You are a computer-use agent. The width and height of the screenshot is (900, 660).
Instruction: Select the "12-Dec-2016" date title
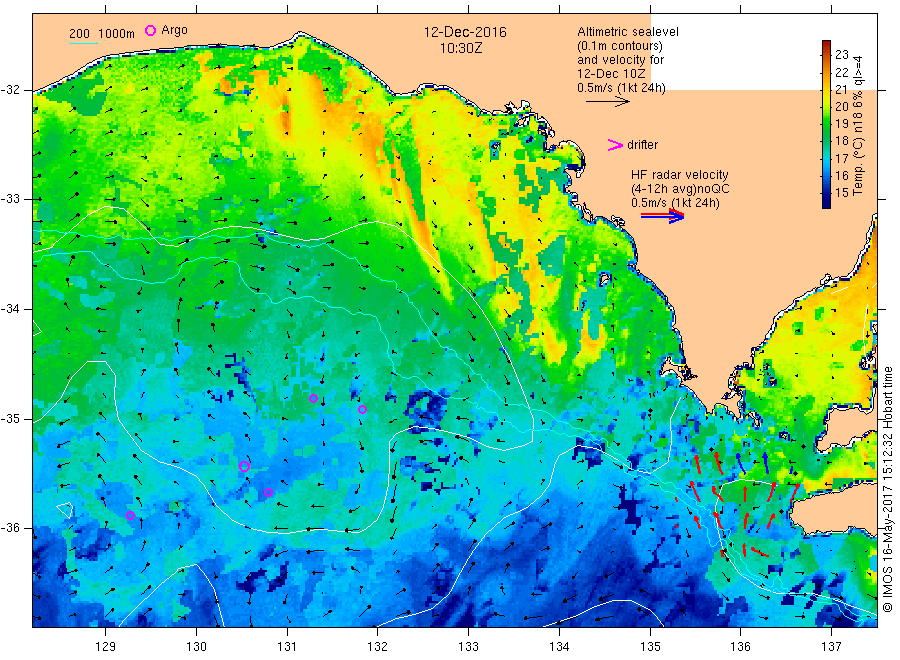465,32
